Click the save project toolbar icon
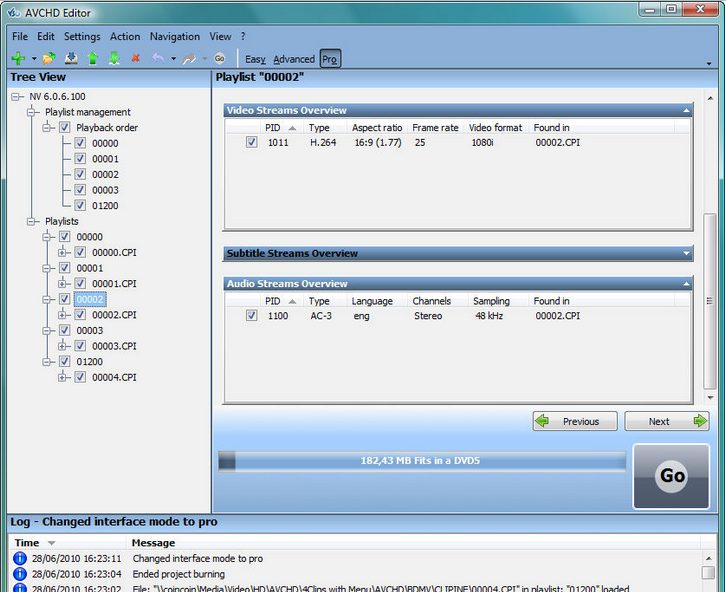 point(70,59)
